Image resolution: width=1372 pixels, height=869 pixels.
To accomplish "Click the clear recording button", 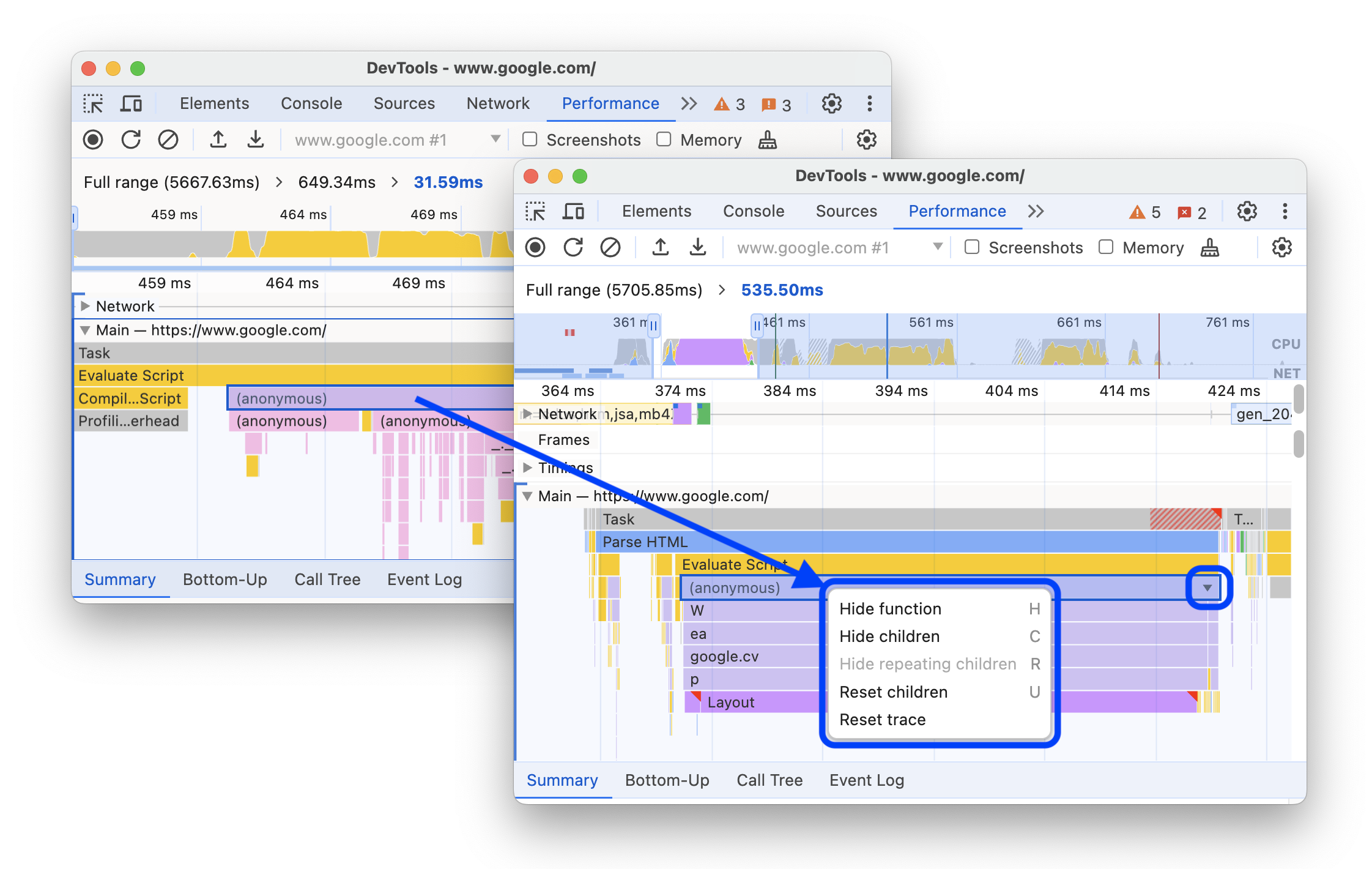I will 610,248.
